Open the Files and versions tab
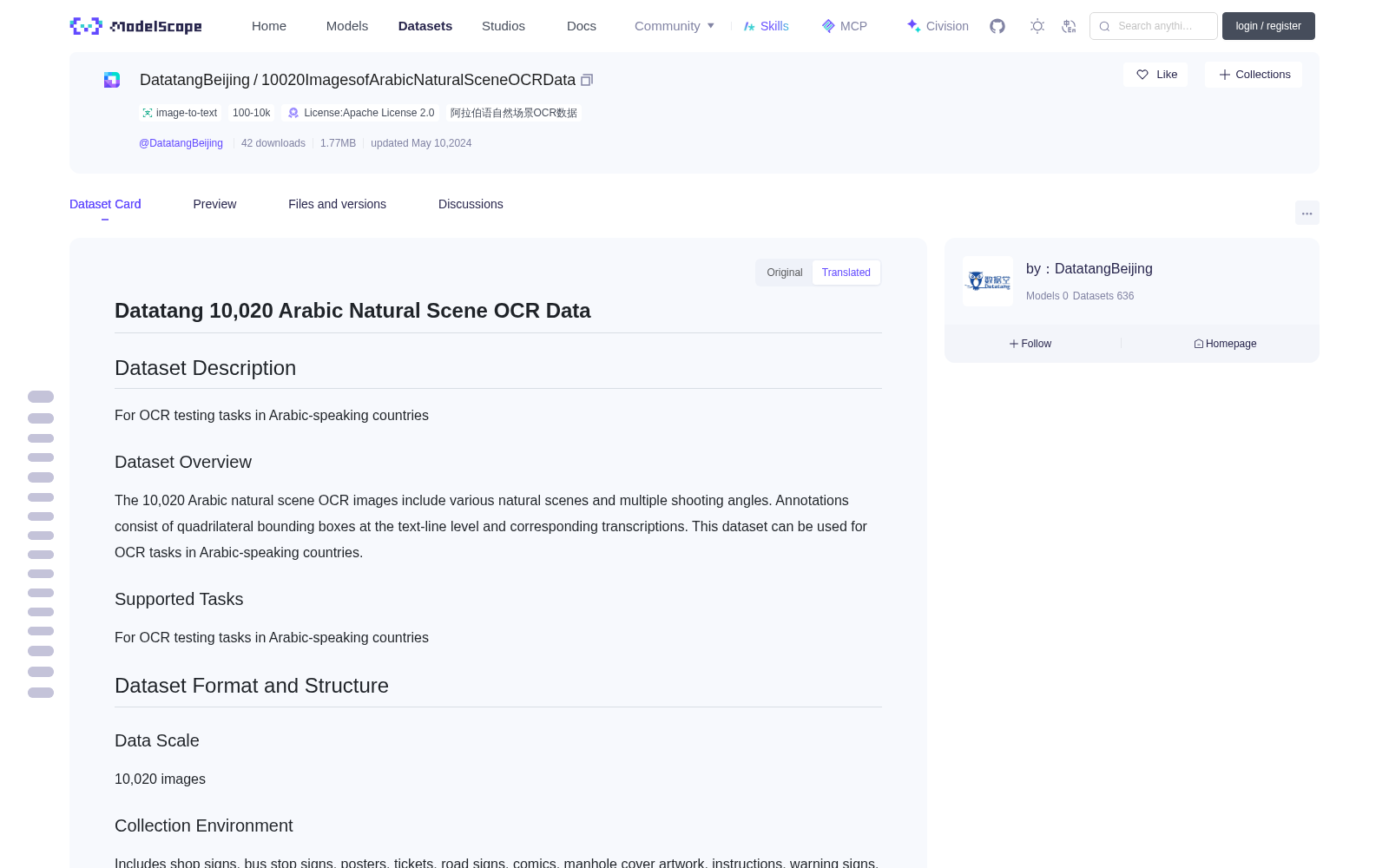Viewport: 1389px width, 868px height. 337,204
